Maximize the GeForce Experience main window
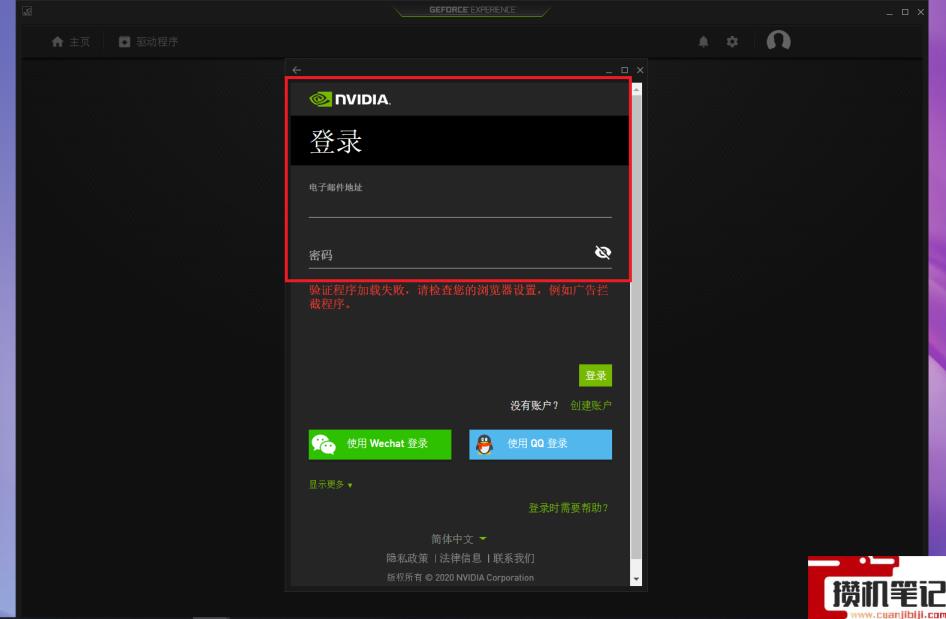 (x=905, y=12)
